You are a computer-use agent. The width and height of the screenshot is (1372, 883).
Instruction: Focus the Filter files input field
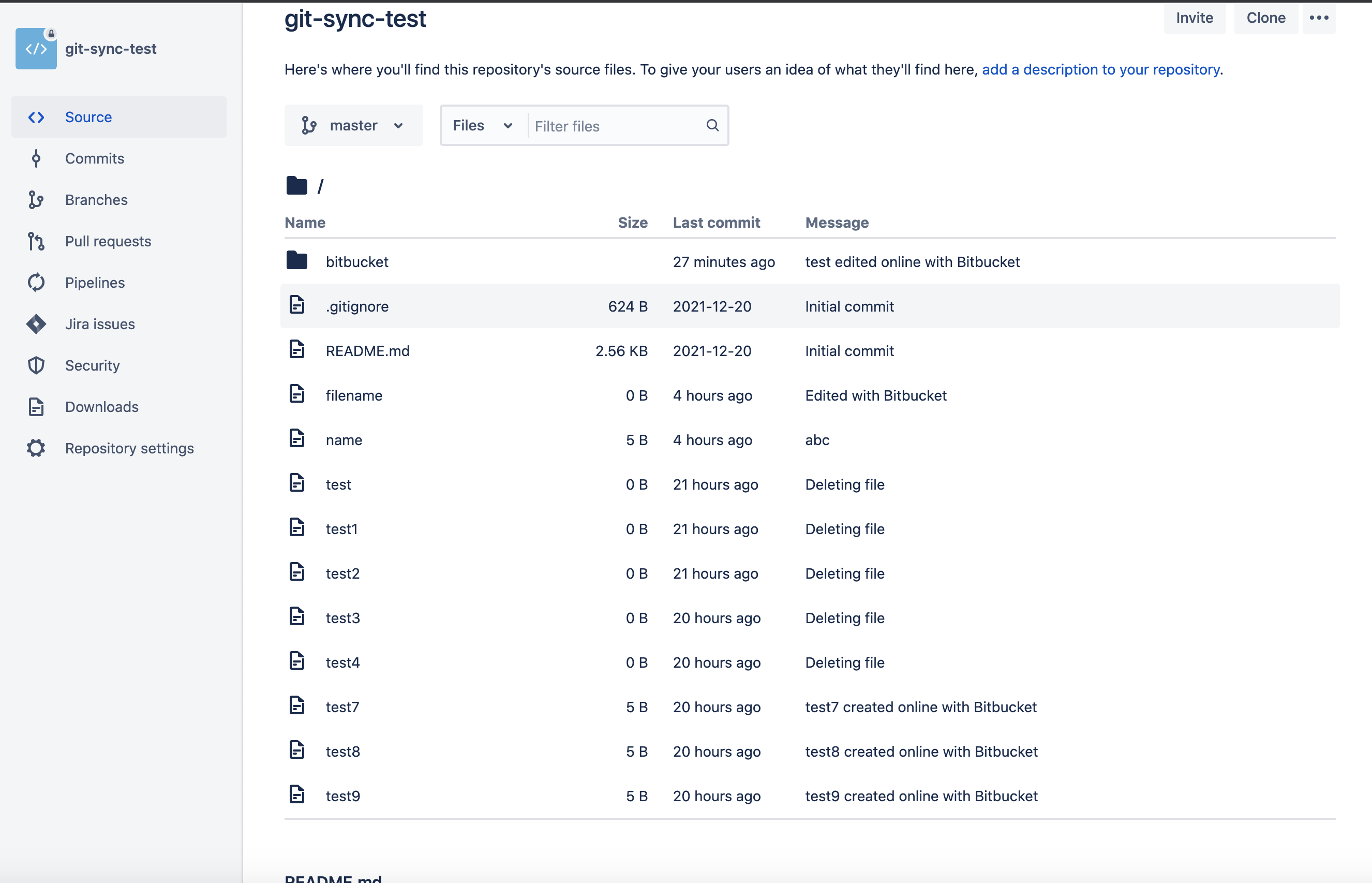[616, 126]
